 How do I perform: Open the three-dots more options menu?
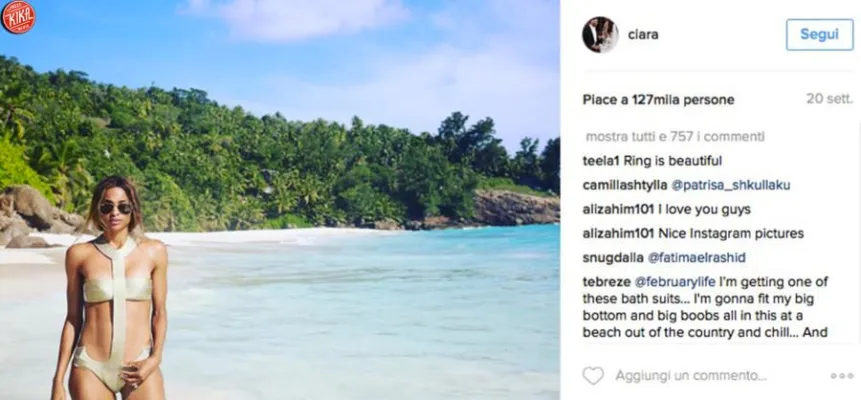click(841, 376)
